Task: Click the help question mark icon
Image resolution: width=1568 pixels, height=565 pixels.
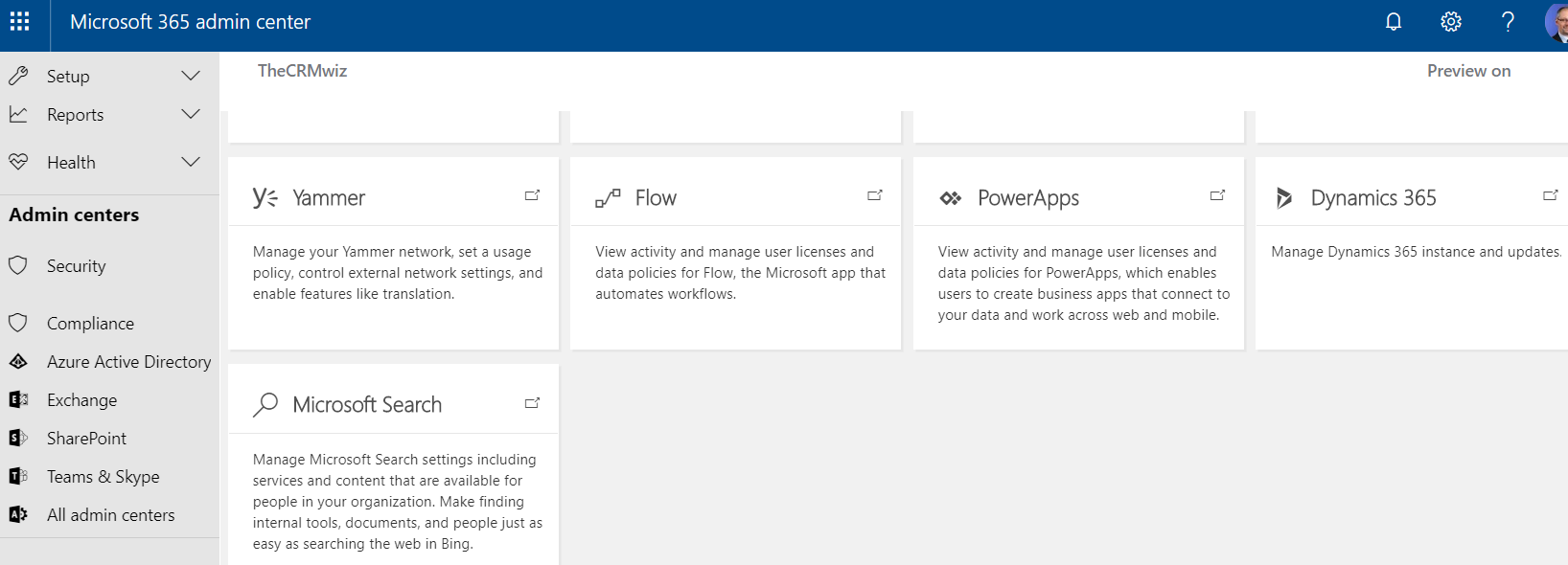Action: [x=1508, y=21]
